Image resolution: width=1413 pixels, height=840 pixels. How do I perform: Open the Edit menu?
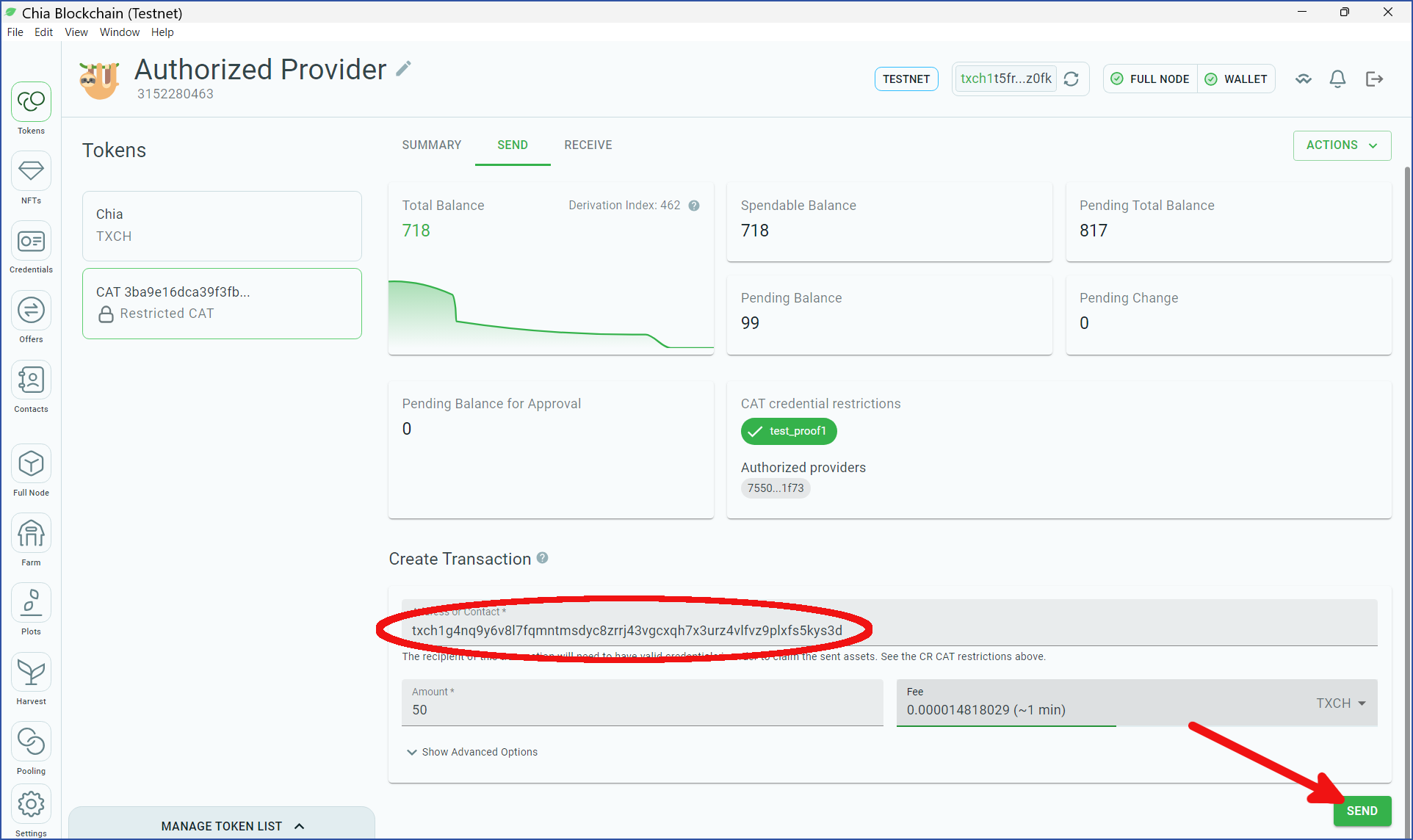click(44, 32)
